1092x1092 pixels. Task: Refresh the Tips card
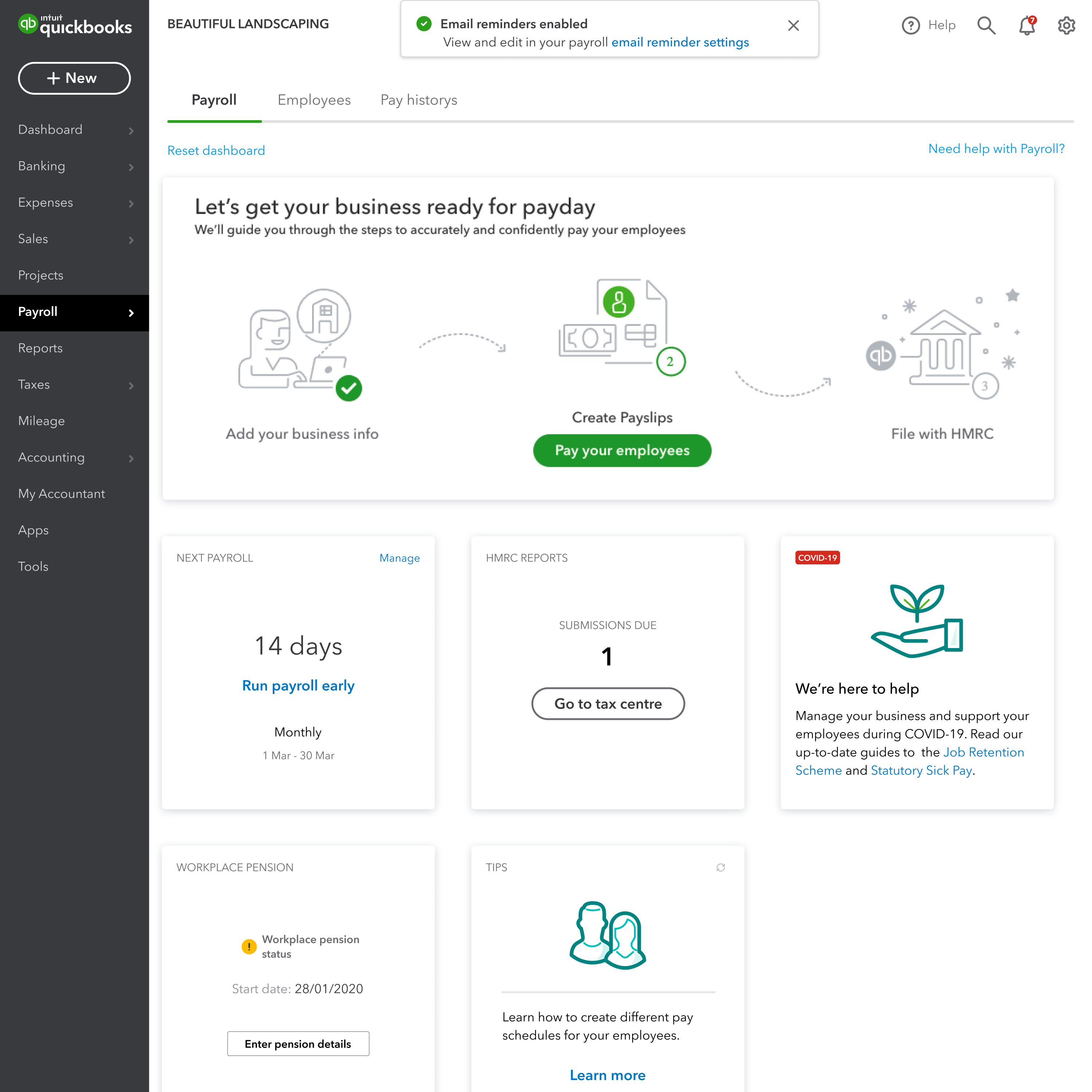[721, 867]
